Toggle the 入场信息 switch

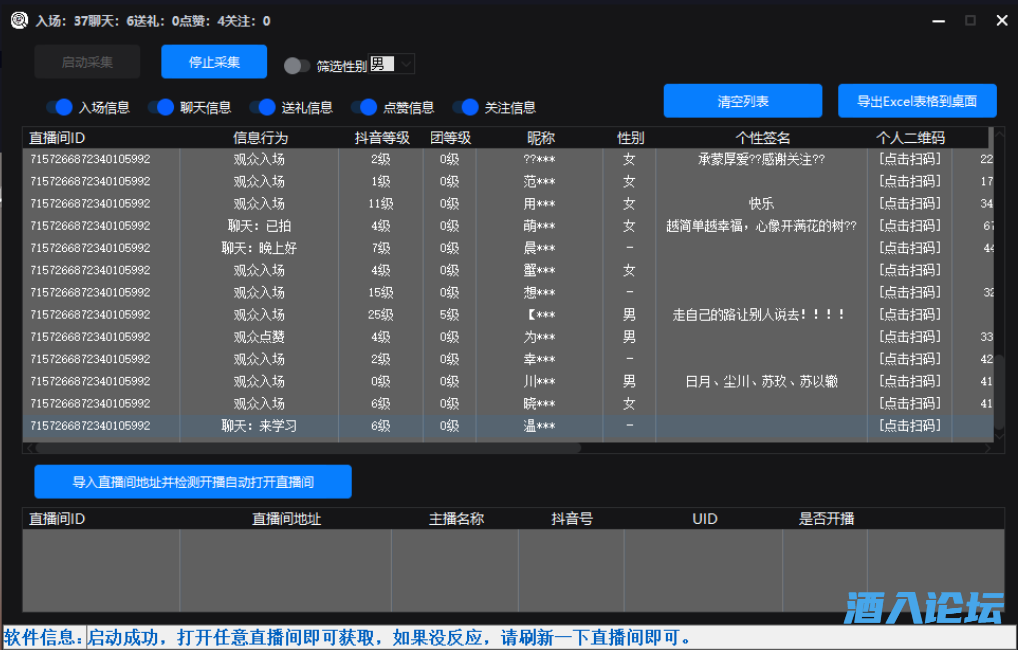60,107
